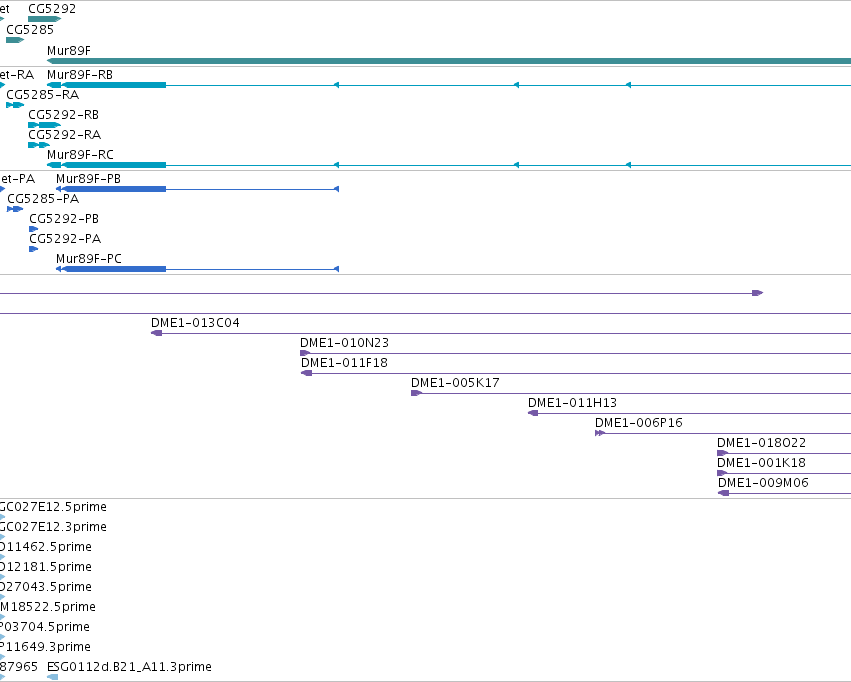851x682 pixels.
Task: Select the Mur89F gene label
Action: (69, 51)
